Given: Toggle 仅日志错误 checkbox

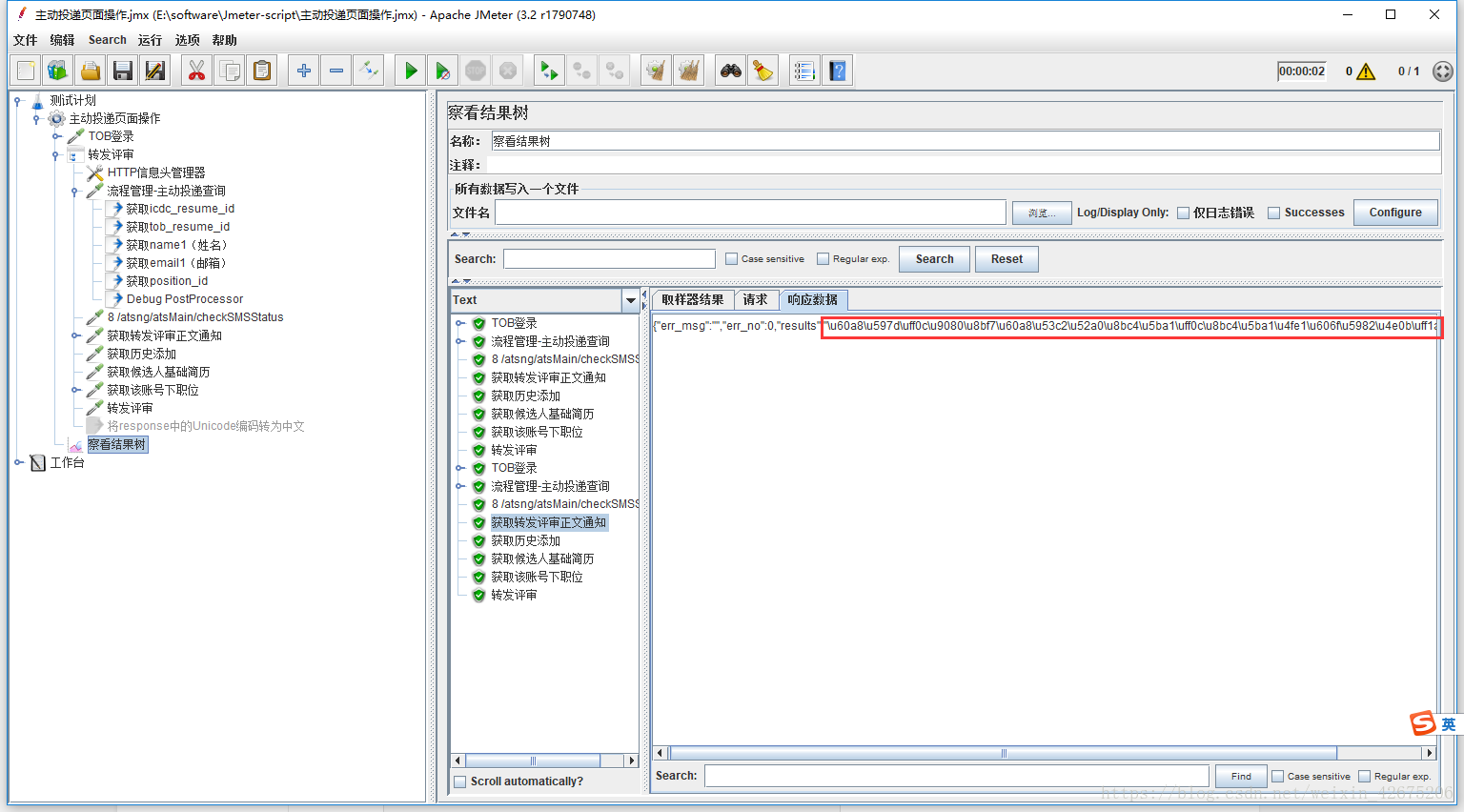Looking at the screenshot, I should (x=1183, y=213).
